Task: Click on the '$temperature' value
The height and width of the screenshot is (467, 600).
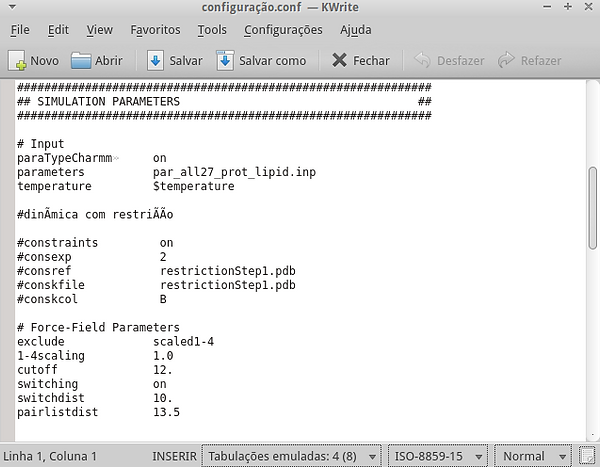Action: [194, 186]
